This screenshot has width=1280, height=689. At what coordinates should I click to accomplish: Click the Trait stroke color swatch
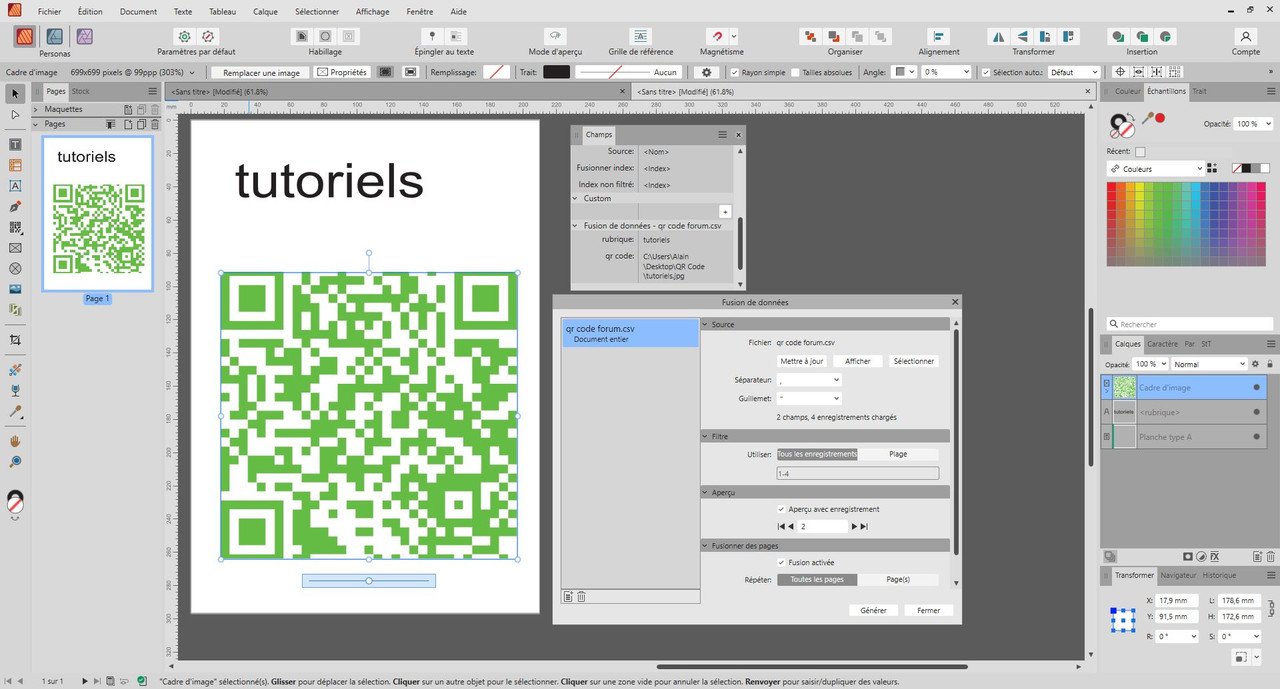coord(557,72)
